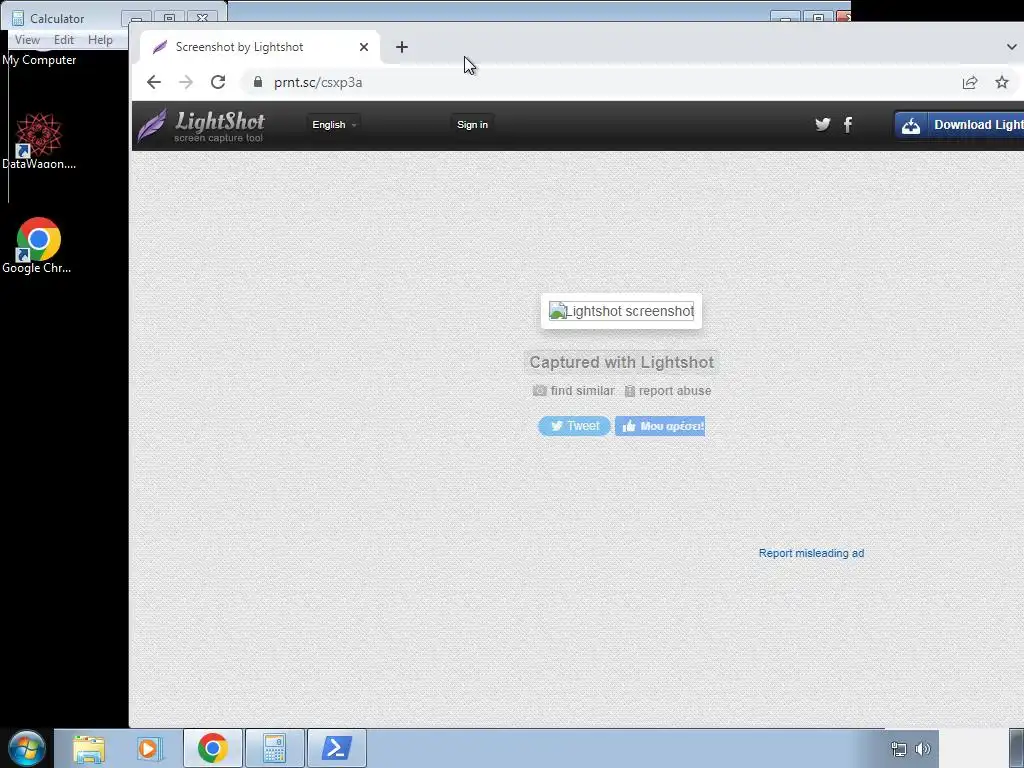The image size is (1024, 768).
Task: Reload the prnt.sc page
Action: [218, 82]
